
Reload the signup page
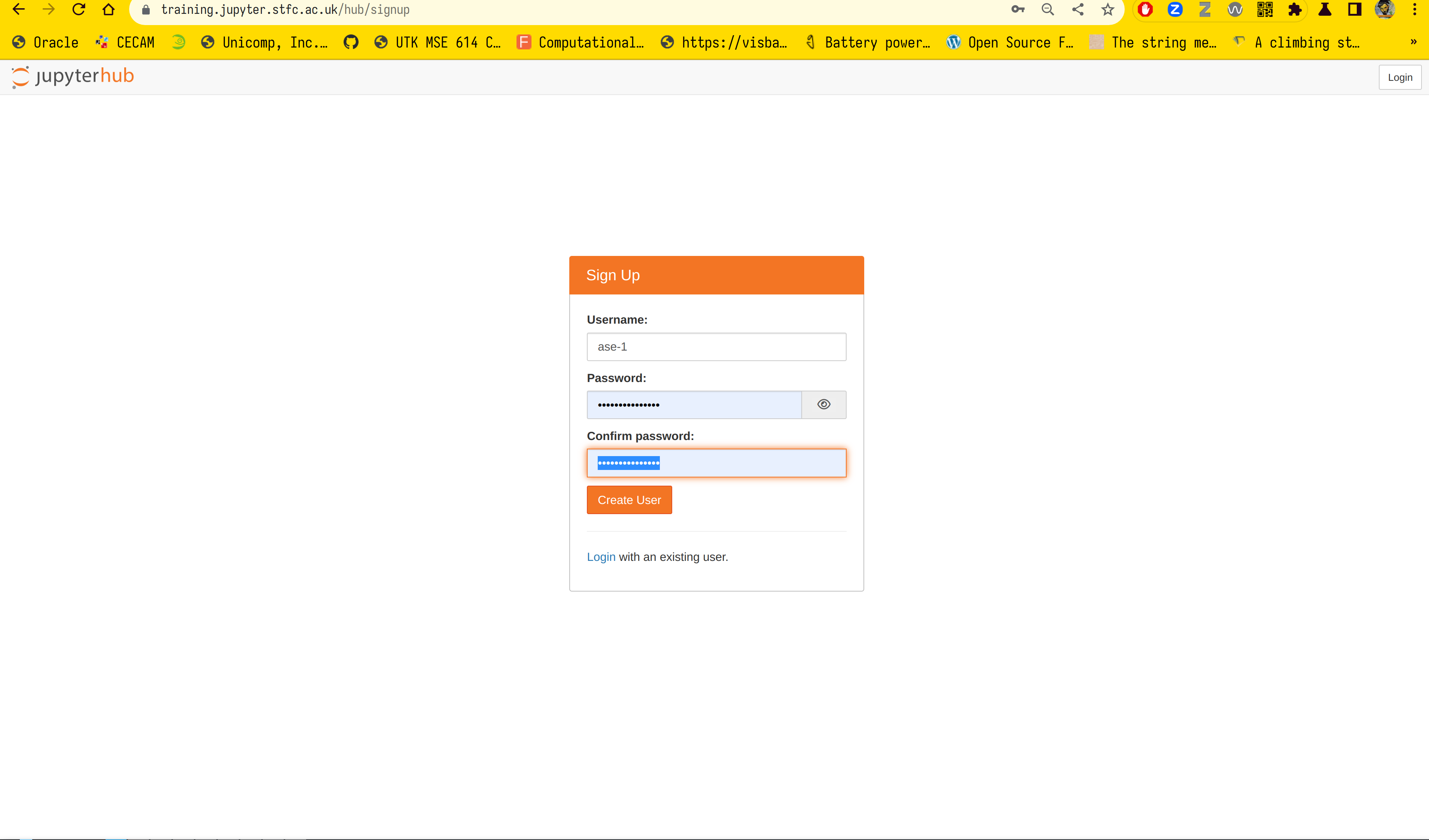(79, 10)
